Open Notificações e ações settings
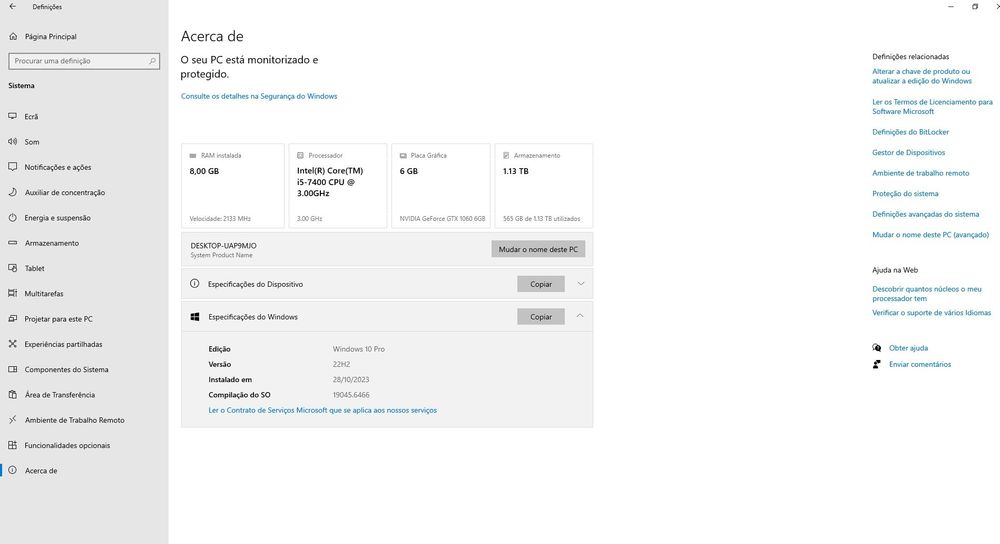 (57, 166)
